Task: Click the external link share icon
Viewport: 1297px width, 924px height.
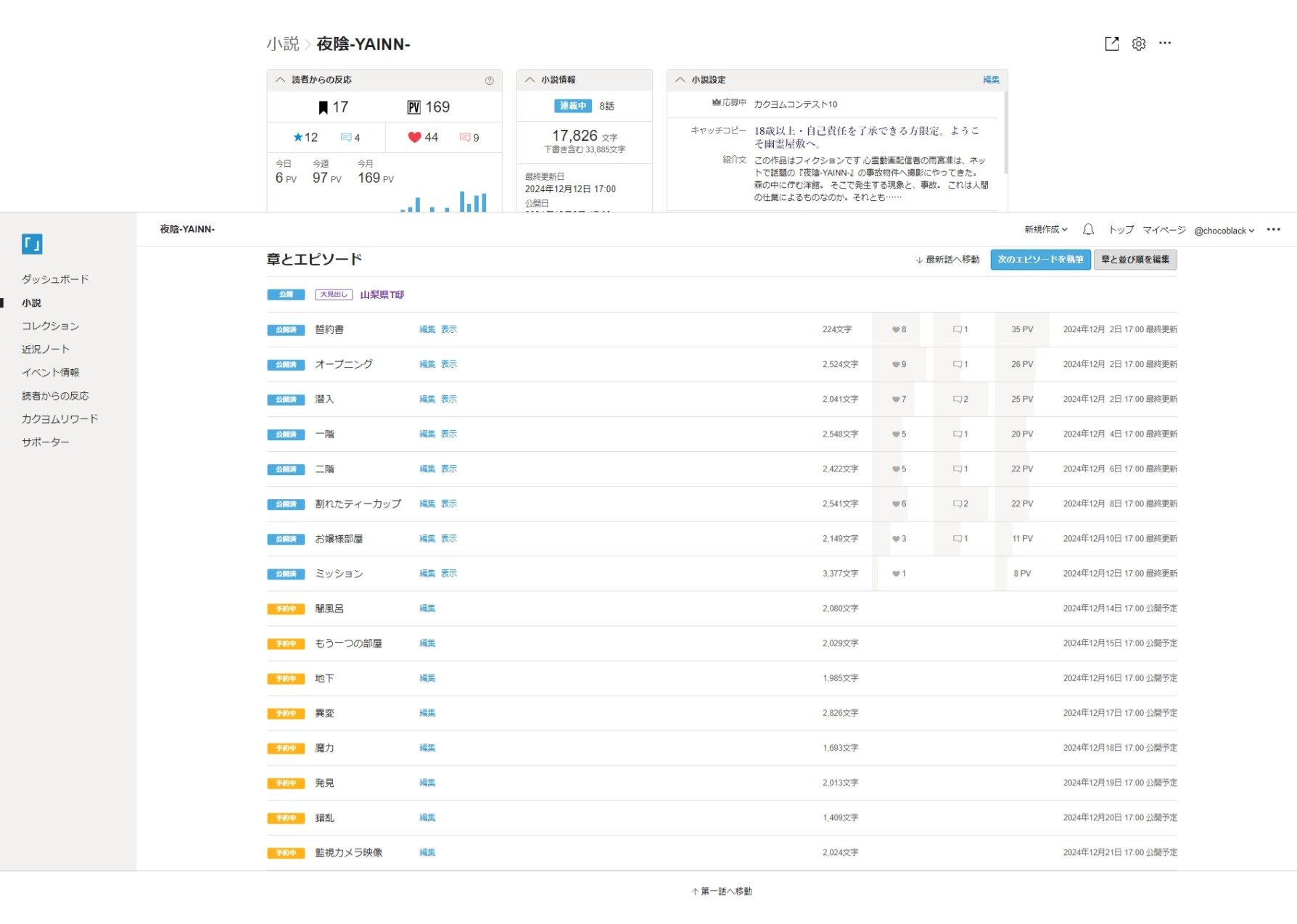Action: click(x=1111, y=44)
